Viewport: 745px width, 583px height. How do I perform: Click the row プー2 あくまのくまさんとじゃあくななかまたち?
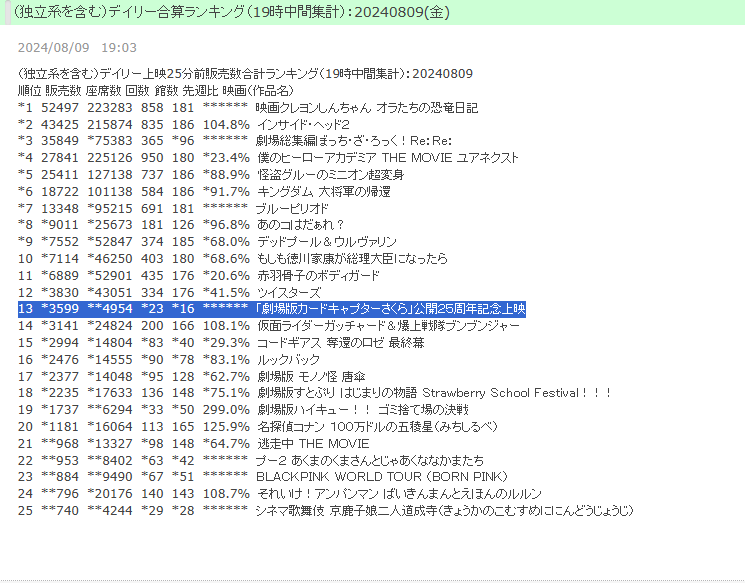point(251,460)
